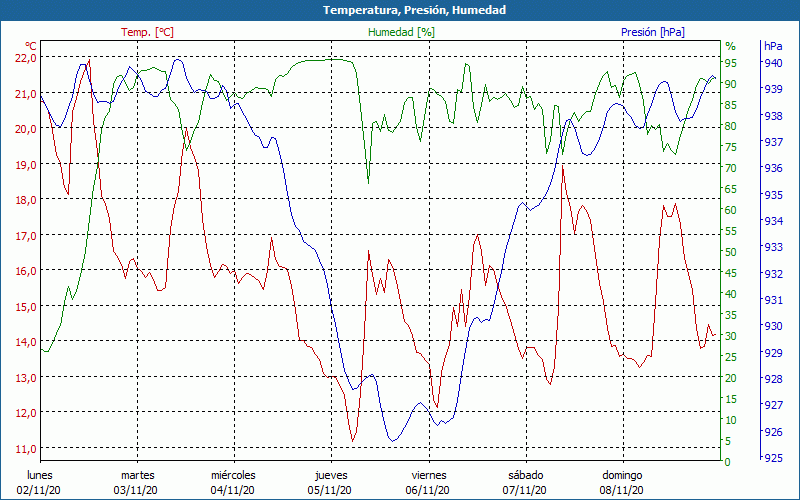The image size is (800, 500).
Task: Click the chart title 'Temperatura, Presión, Humedad'
Action: [414, 10]
